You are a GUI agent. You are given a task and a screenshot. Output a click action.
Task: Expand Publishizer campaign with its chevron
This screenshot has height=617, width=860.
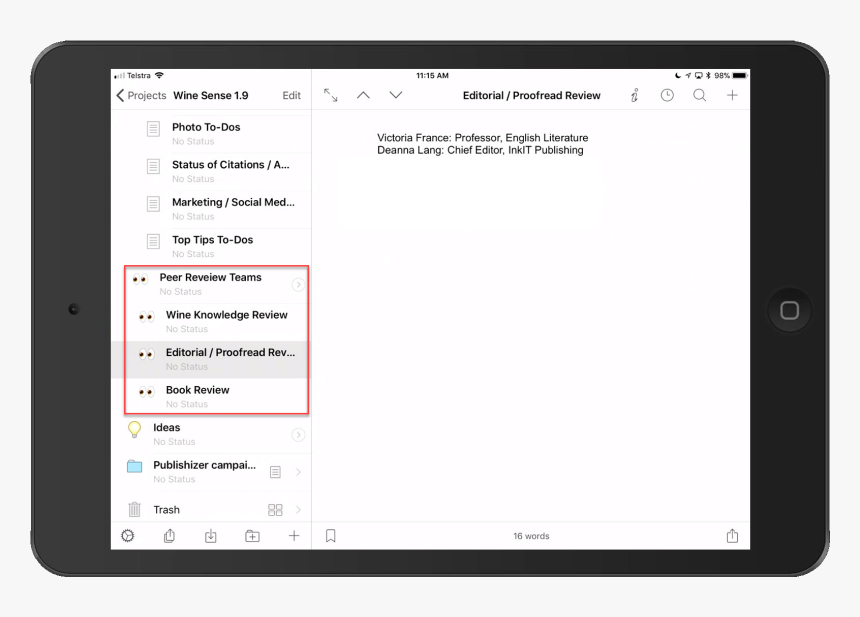point(298,472)
